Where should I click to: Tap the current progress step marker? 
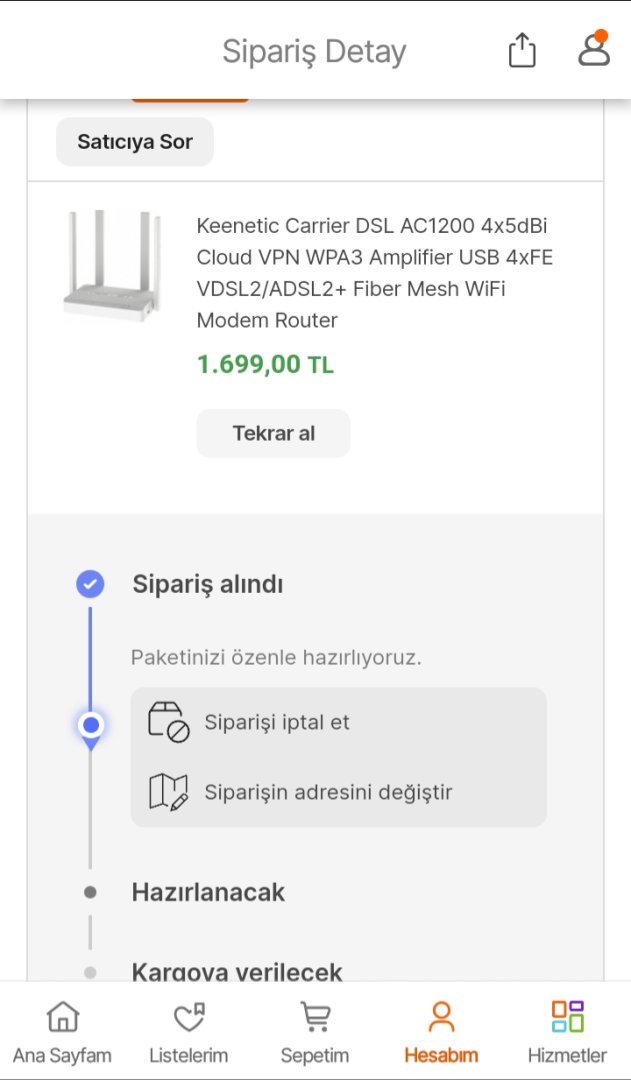91,725
